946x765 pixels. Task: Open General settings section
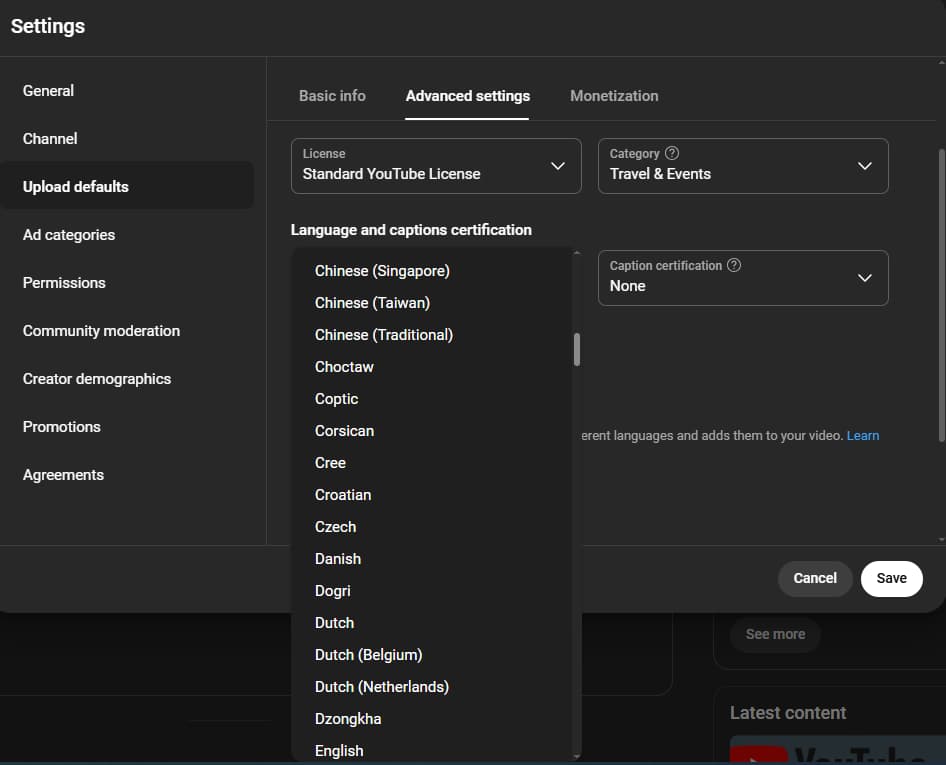pyautogui.click(x=127, y=90)
